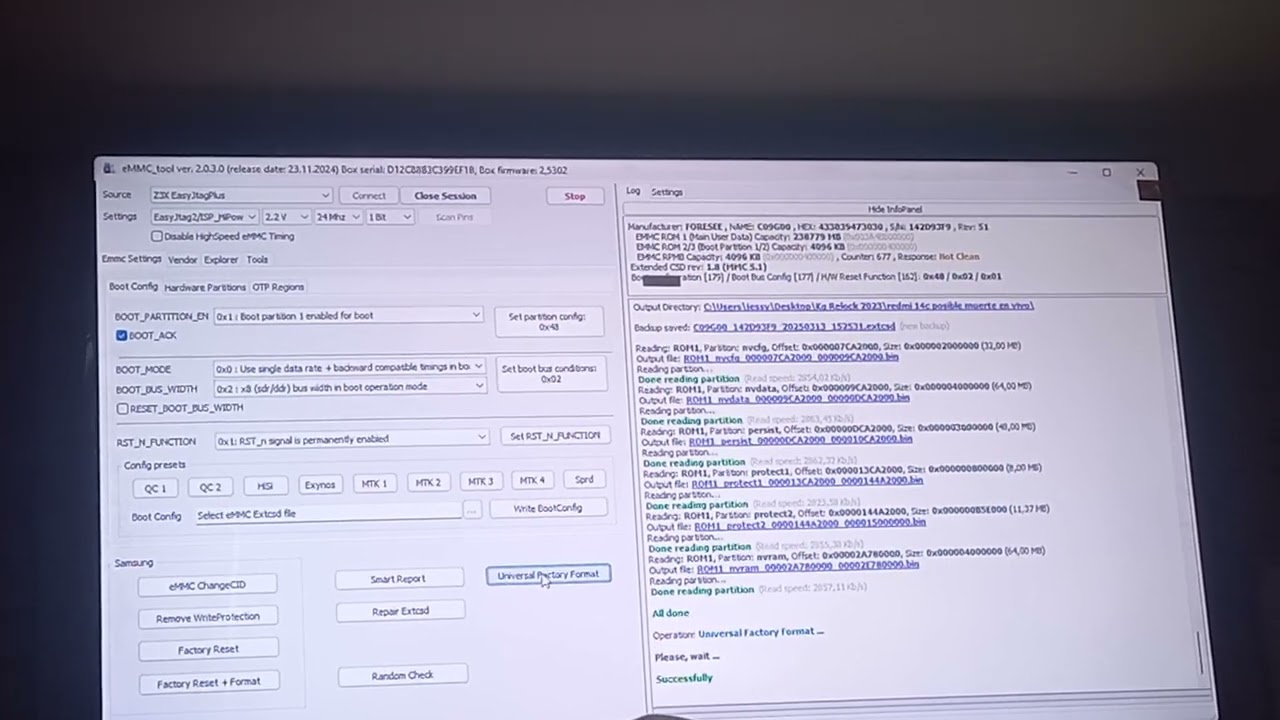Open the 24 Mhz frequency dropdown

pyautogui.click(x=337, y=216)
